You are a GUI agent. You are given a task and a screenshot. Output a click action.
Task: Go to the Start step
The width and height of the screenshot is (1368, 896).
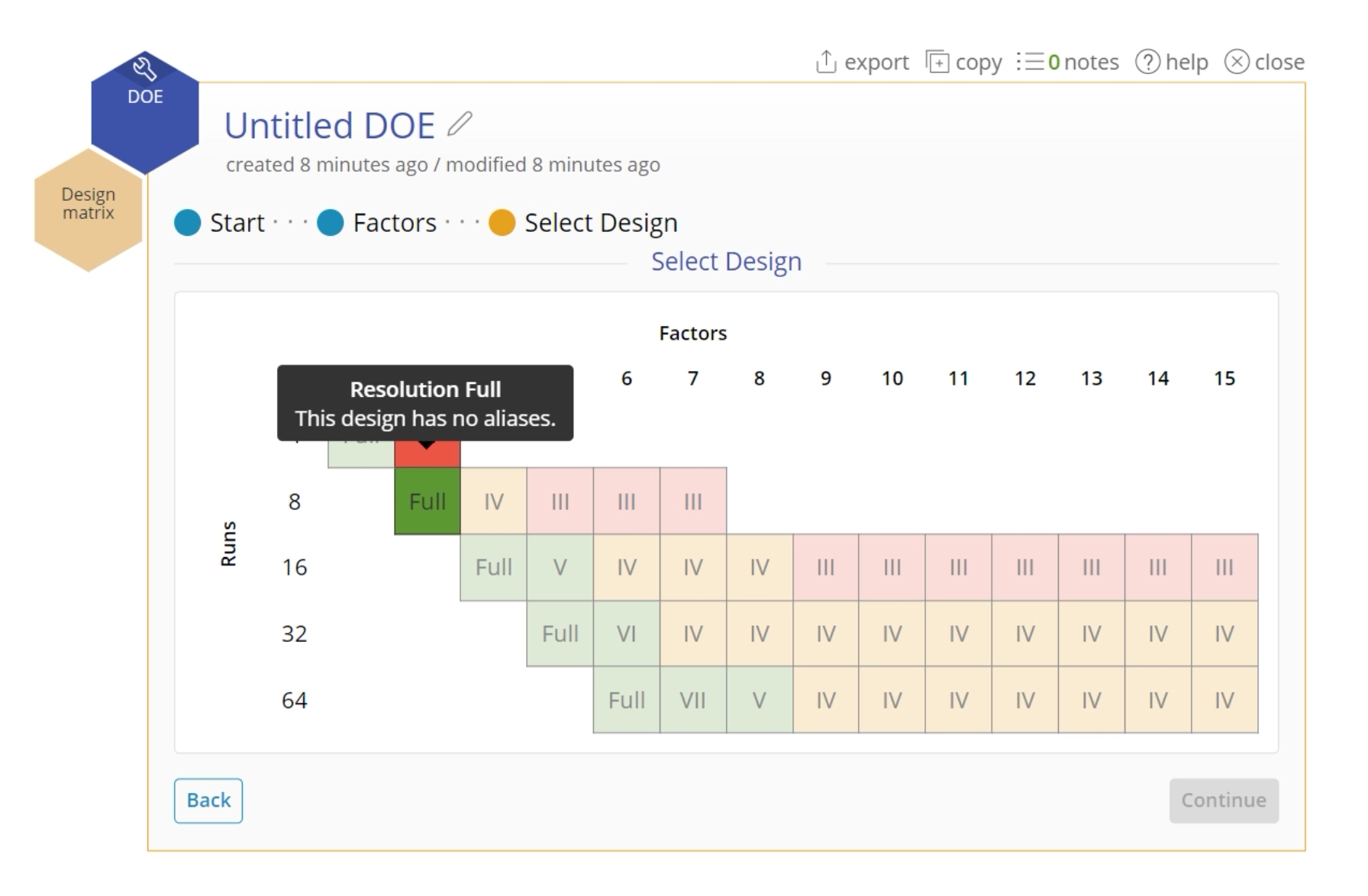point(188,223)
